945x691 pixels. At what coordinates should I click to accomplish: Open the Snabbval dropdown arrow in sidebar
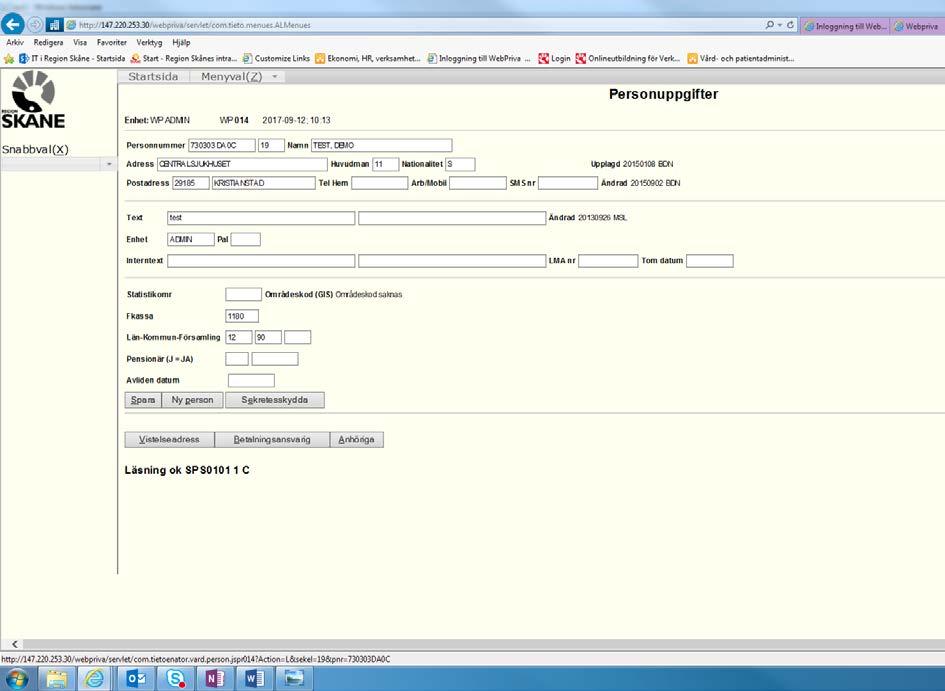pos(109,164)
